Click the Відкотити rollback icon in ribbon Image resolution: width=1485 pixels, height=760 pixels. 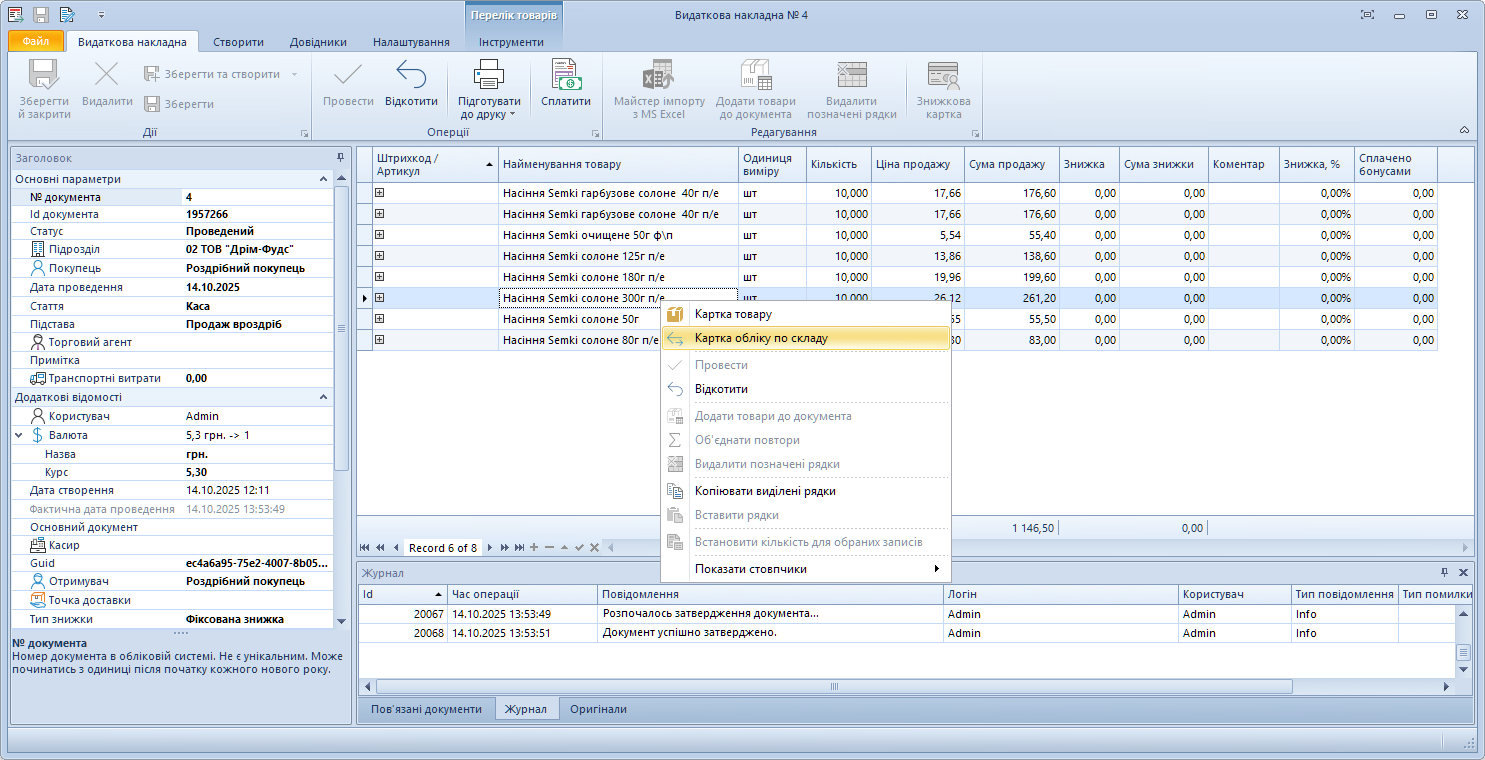pos(411,76)
